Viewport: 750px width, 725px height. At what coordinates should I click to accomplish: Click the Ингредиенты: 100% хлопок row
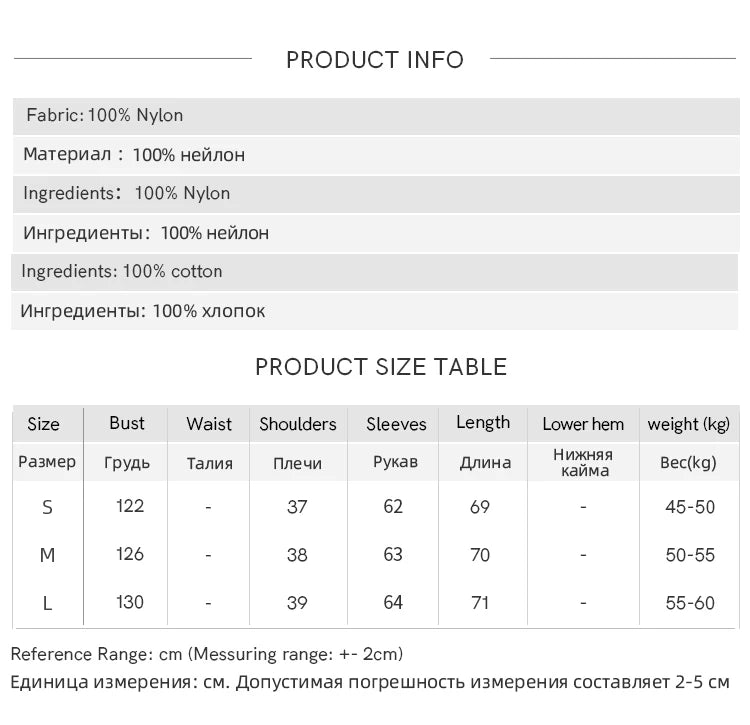(x=375, y=311)
